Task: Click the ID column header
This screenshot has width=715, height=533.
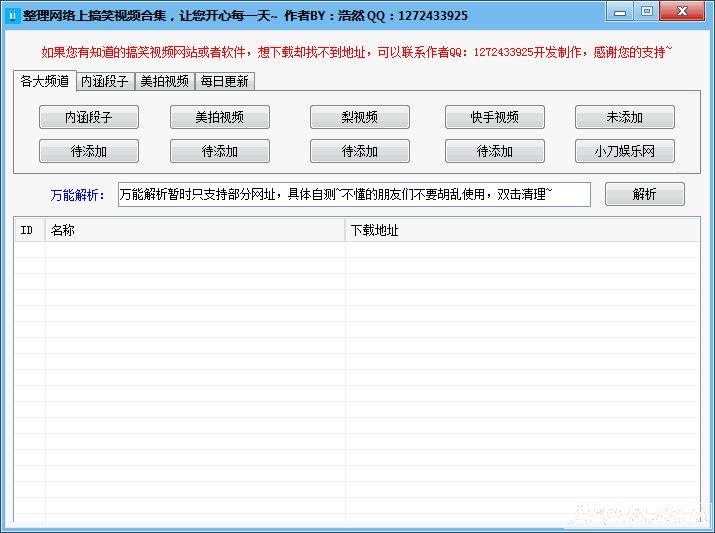Action: coord(29,230)
